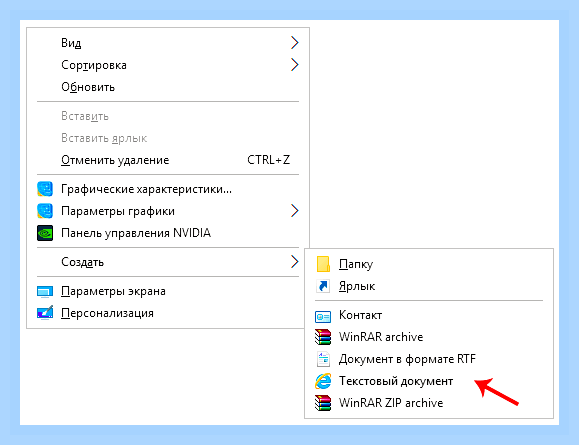The width and height of the screenshot is (579, 445).
Task: Click the WinRAR archive books icon
Action: pos(323,337)
